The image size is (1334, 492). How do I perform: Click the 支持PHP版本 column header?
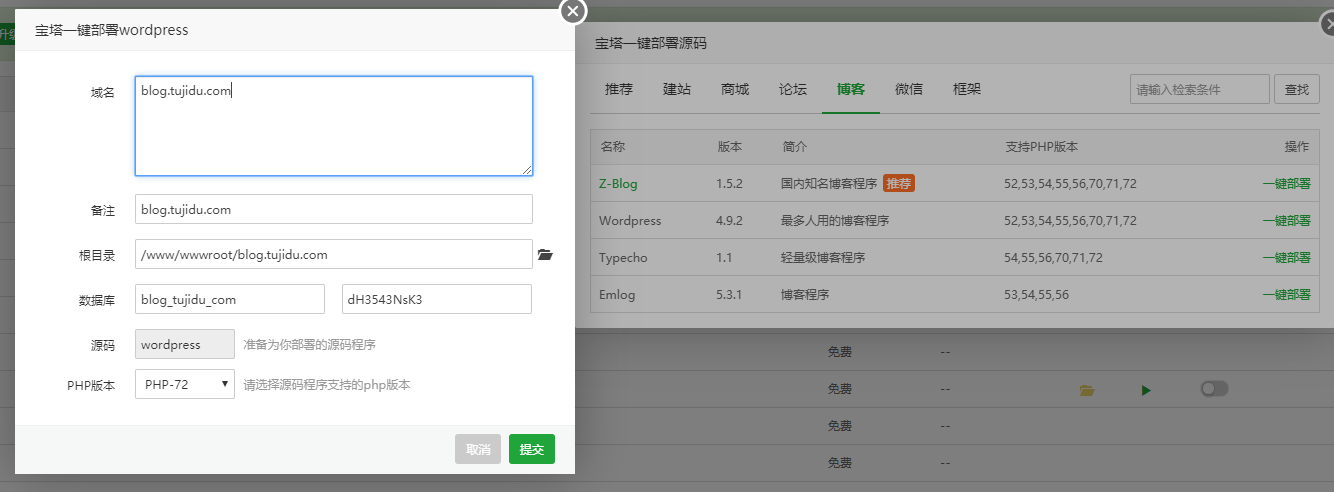tap(1041, 147)
